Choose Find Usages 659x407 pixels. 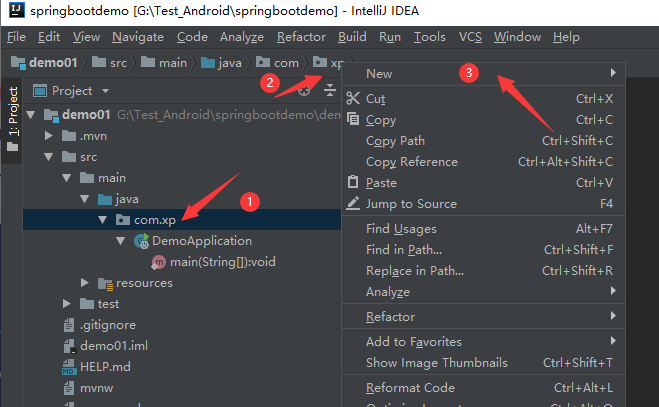click(483, 229)
